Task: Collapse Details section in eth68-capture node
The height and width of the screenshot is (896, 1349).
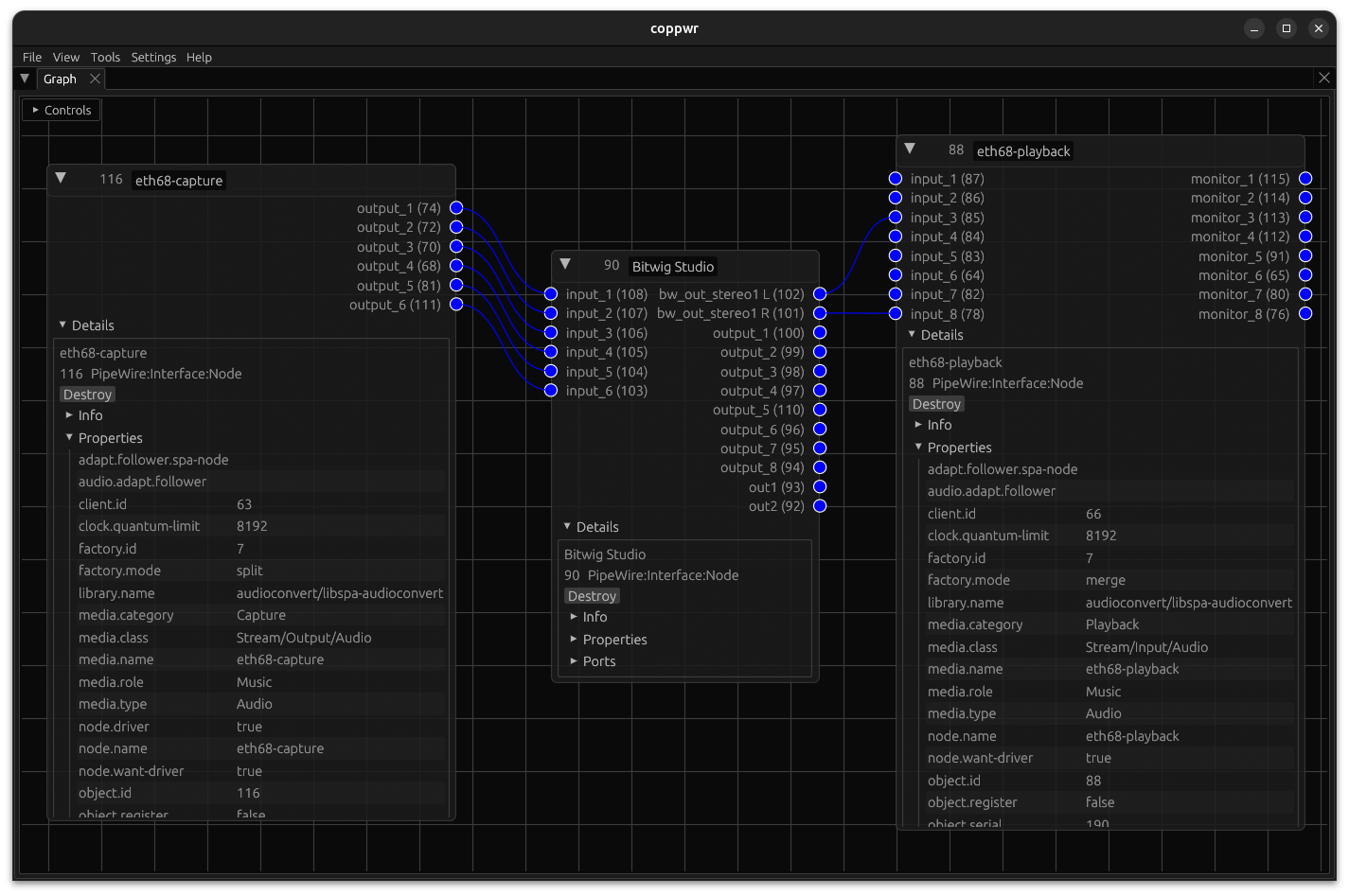Action: tap(86, 325)
